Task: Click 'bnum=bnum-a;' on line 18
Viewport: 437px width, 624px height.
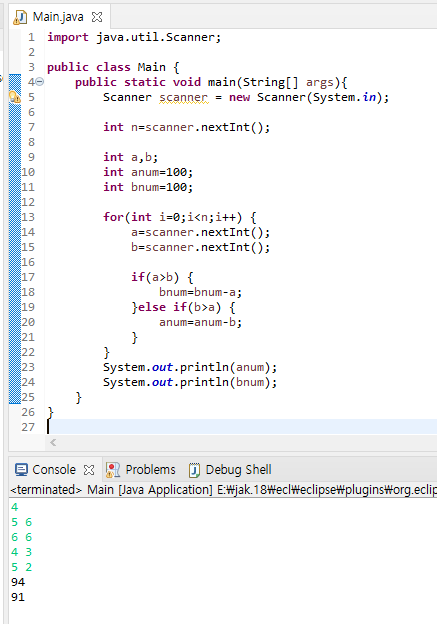Action: click(x=201, y=292)
